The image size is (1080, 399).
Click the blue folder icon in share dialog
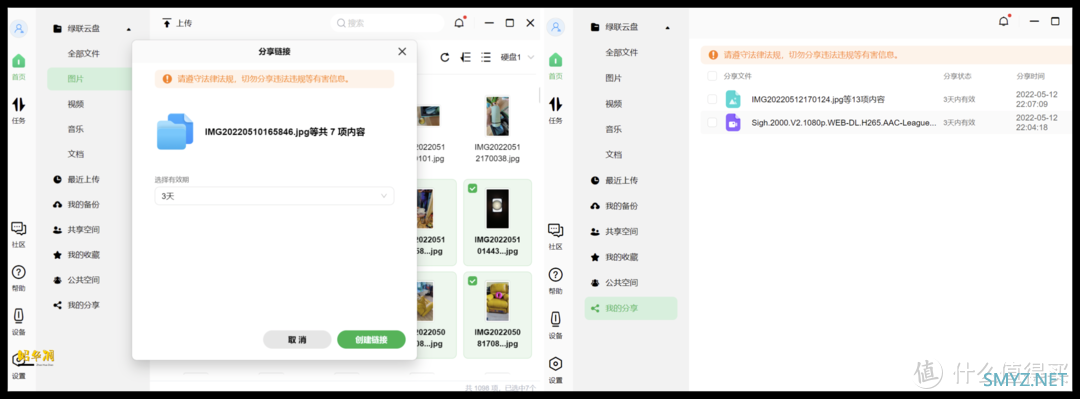[175, 131]
